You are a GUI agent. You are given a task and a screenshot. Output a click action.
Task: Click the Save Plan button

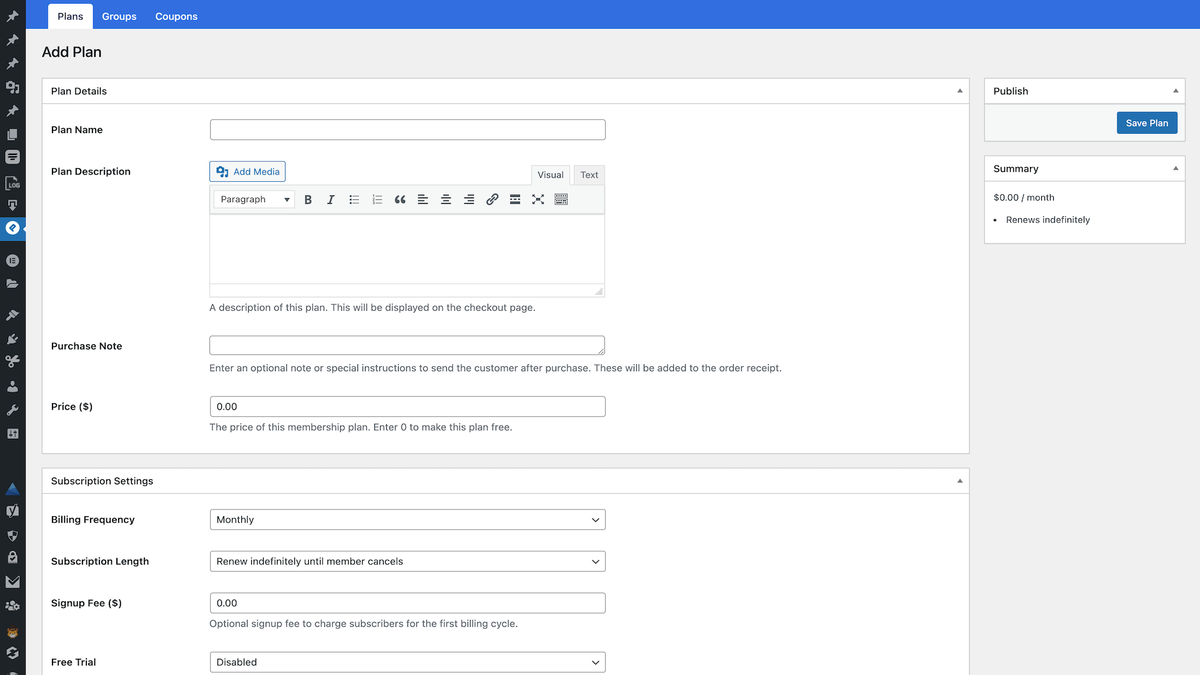coord(1146,122)
